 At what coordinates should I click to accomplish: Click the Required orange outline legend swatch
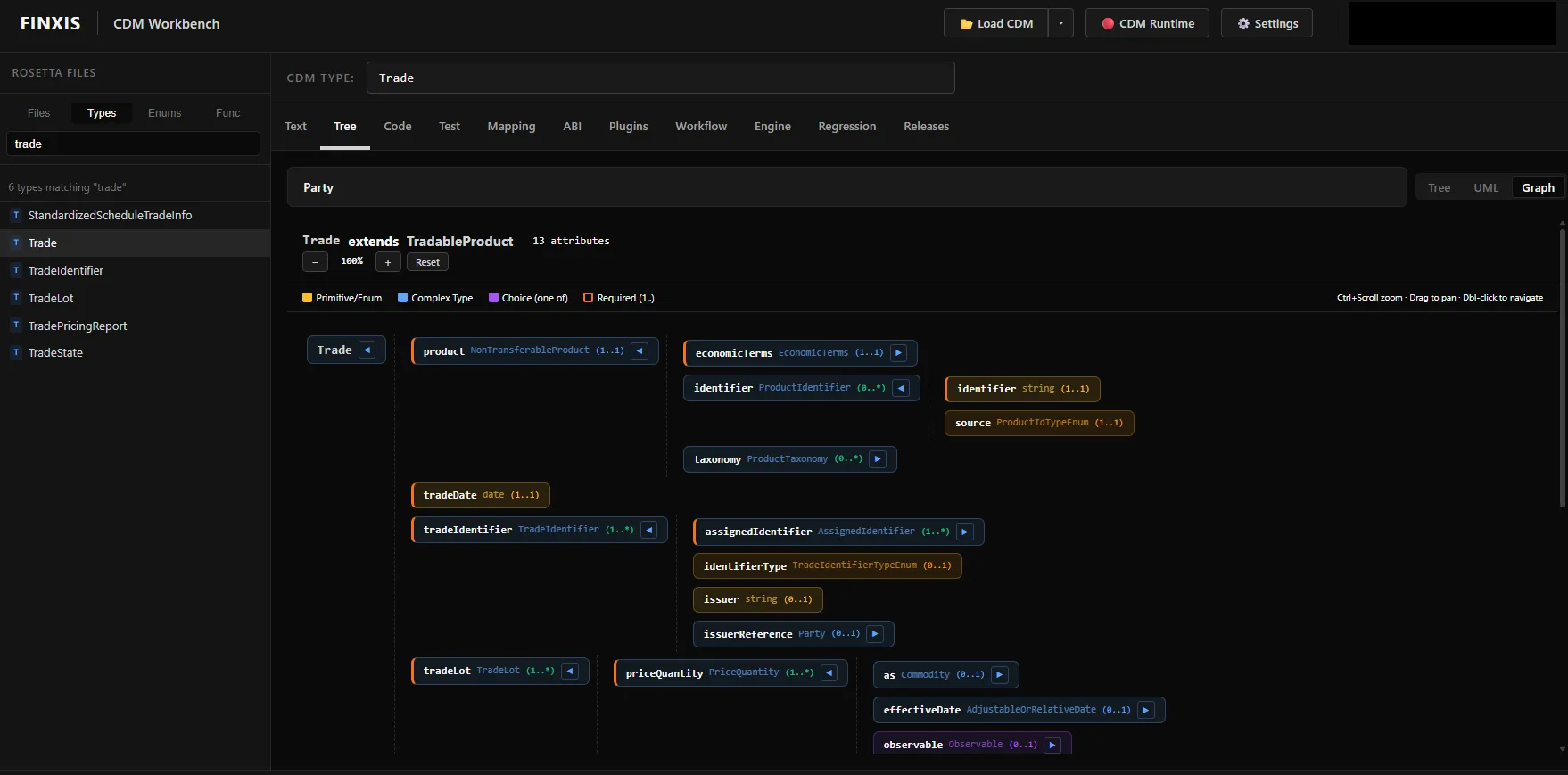coord(588,298)
